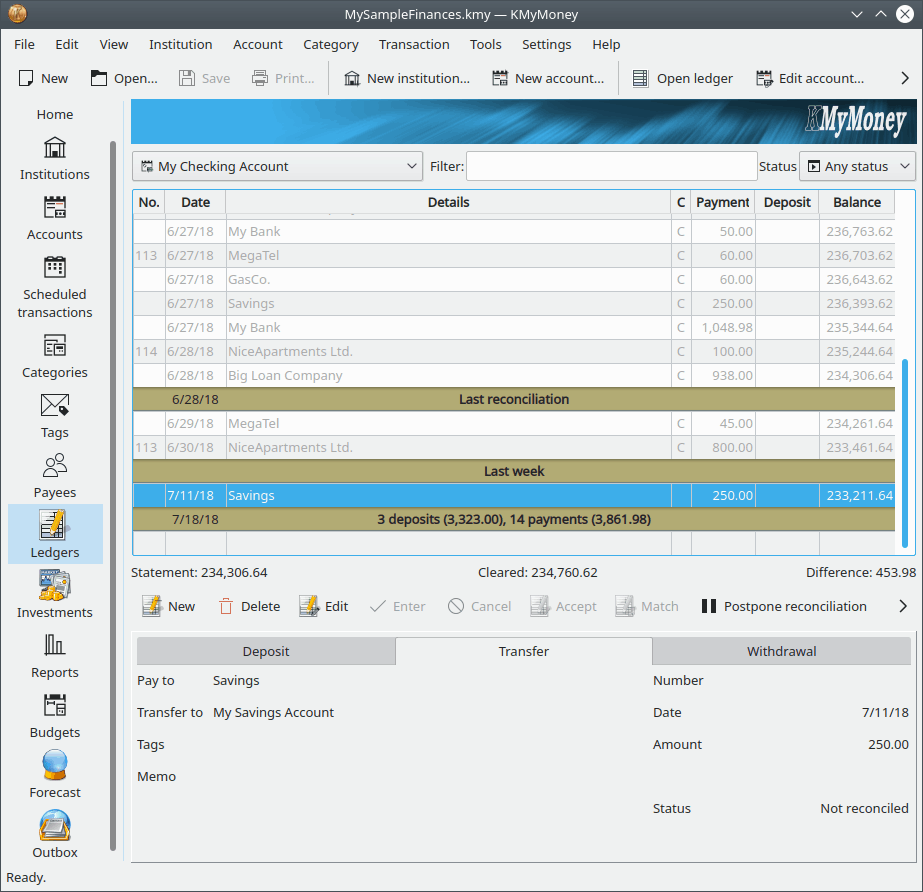Open the Payees view
The height and width of the screenshot is (892, 923).
tap(55, 474)
